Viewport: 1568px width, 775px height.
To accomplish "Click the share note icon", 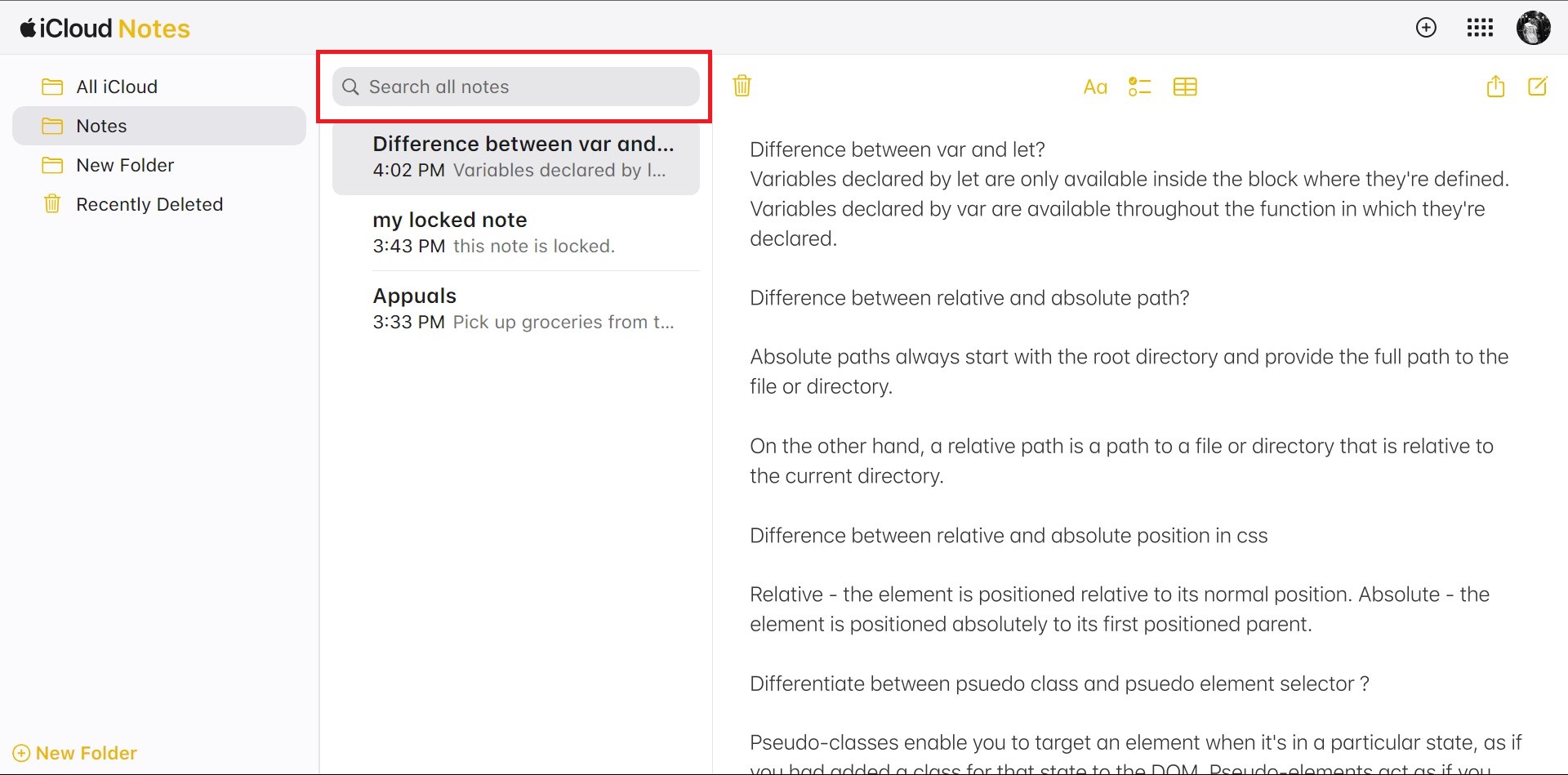I will [1495, 86].
